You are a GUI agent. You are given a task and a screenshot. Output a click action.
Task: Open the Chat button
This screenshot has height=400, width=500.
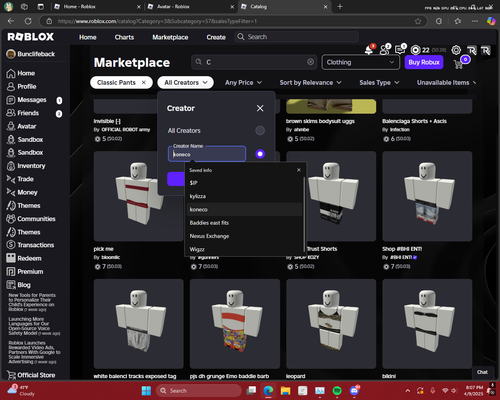[x=482, y=372]
